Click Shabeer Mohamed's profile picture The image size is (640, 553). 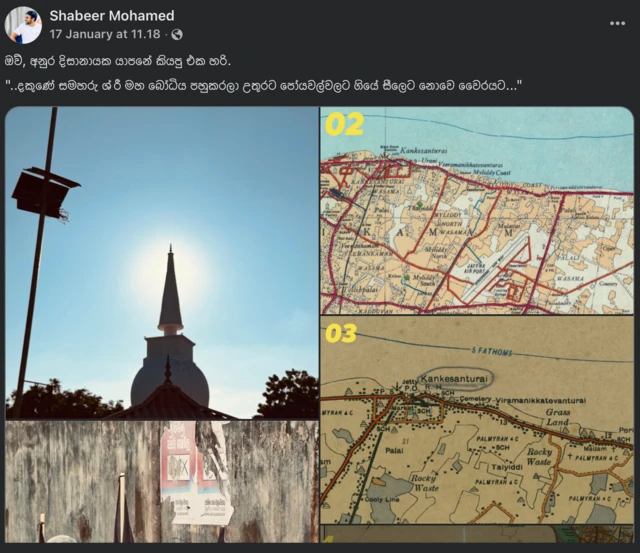tap(23, 25)
